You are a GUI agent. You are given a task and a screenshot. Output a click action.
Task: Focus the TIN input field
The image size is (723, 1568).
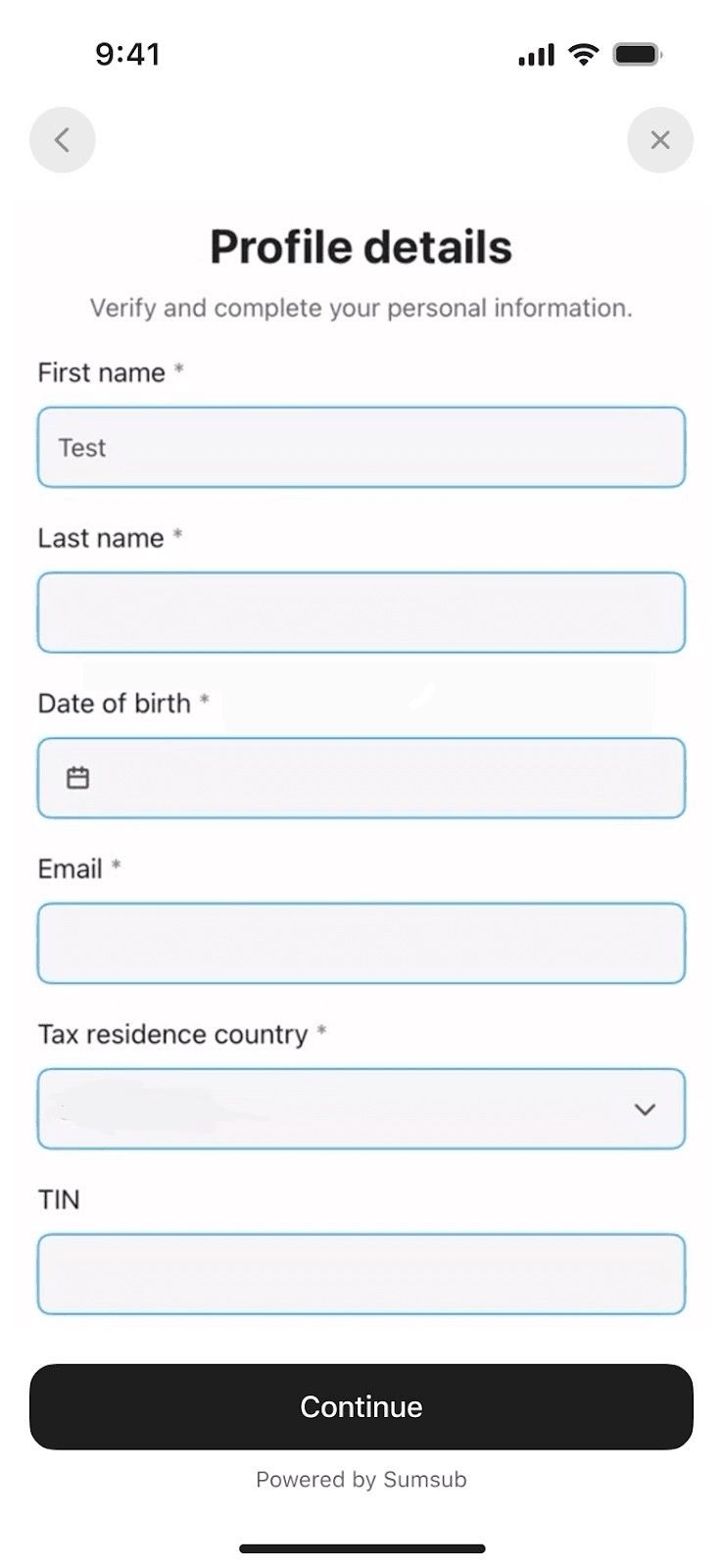pyautogui.click(x=361, y=1274)
